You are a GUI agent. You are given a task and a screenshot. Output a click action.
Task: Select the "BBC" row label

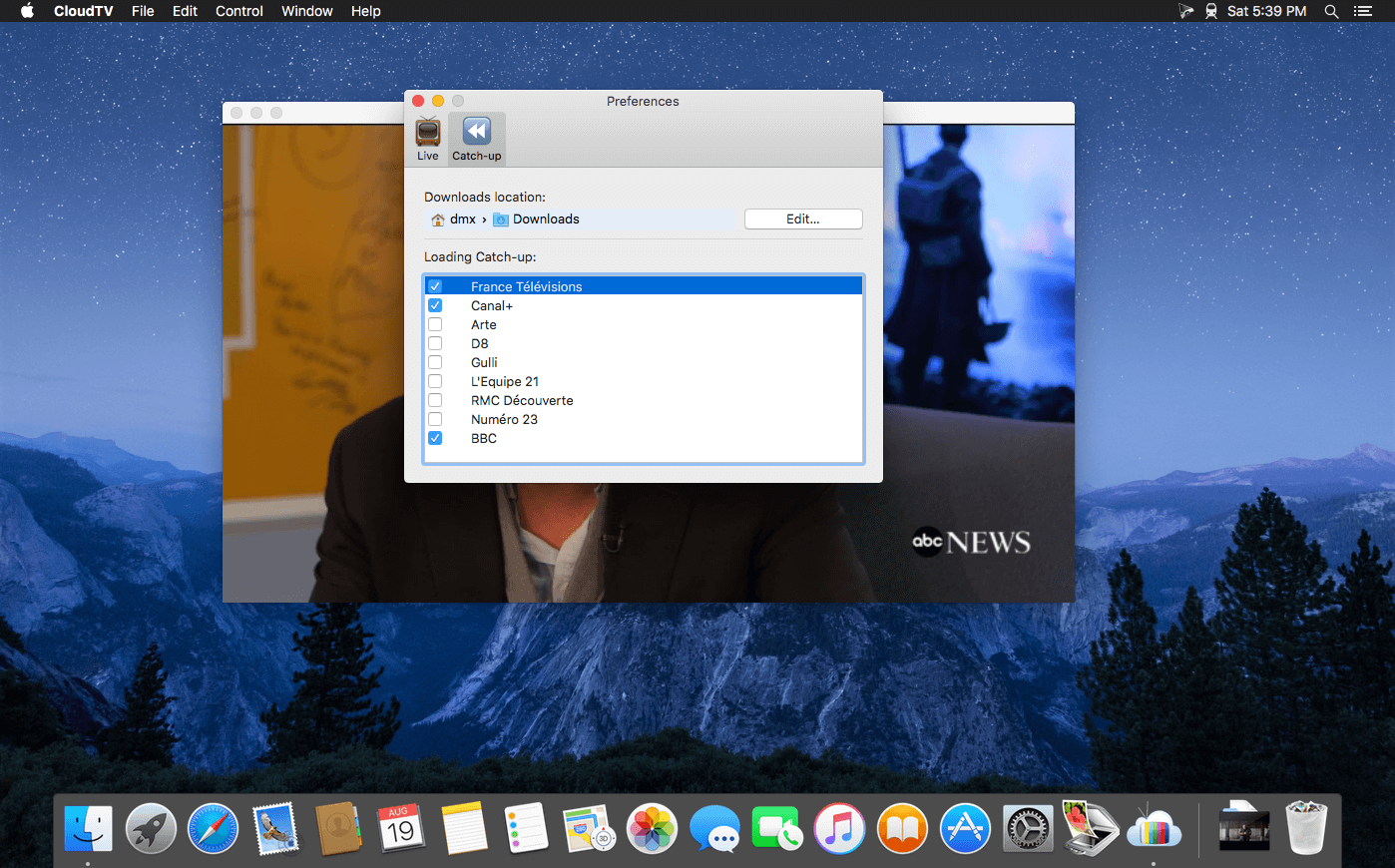pos(484,438)
